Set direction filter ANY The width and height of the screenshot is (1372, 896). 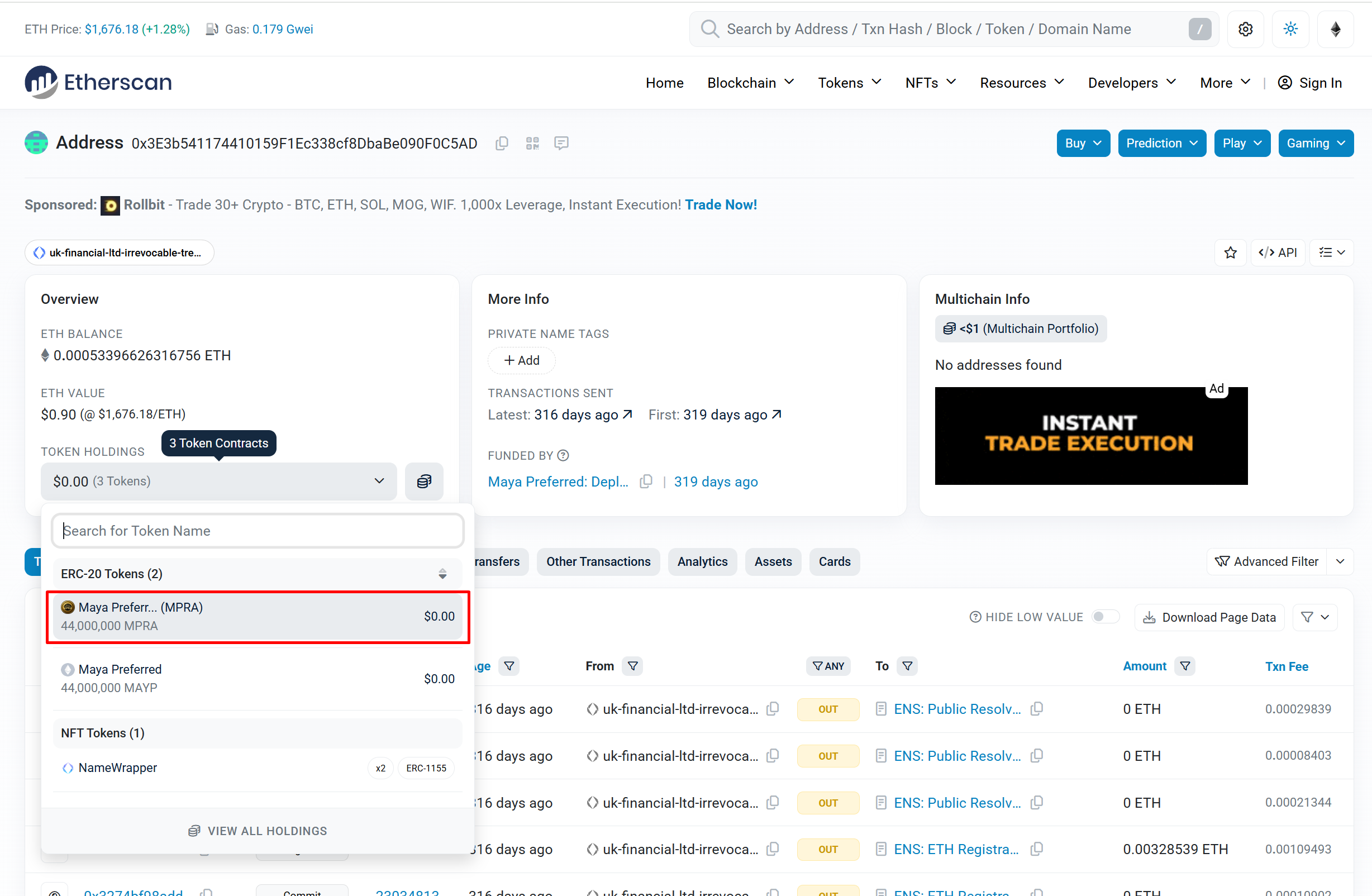point(828,666)
